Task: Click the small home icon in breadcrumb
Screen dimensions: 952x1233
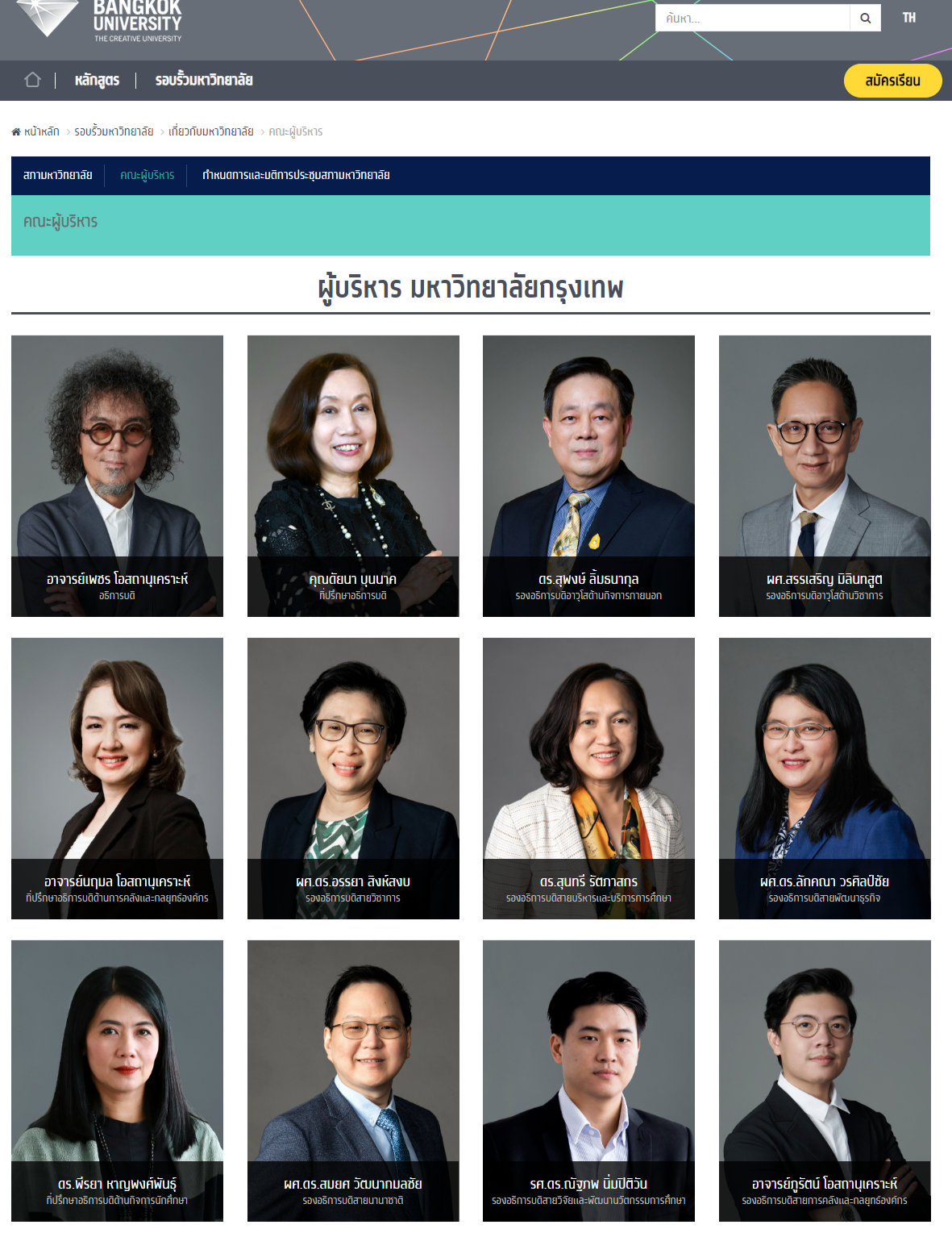Action: coord(16,131)
